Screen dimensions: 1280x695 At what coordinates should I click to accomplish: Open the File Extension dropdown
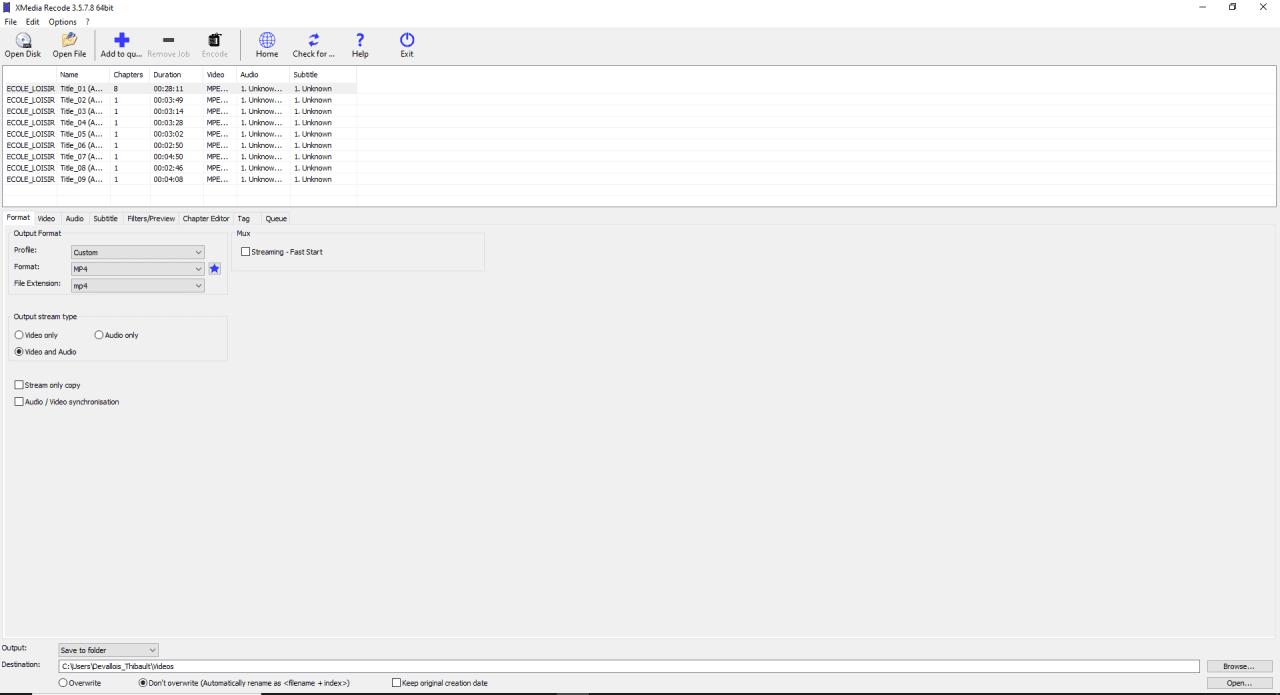(x=138, y=286)
